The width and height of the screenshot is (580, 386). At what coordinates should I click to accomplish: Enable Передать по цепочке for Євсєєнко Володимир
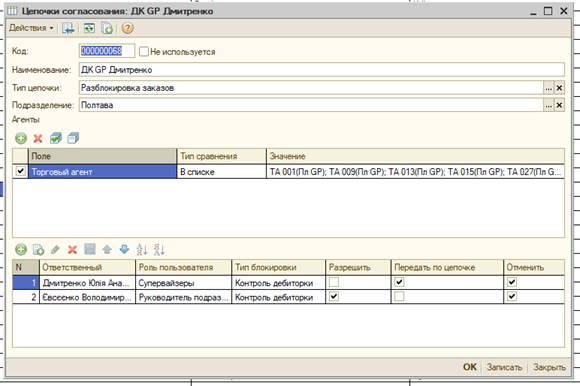(x=399, y=297)
